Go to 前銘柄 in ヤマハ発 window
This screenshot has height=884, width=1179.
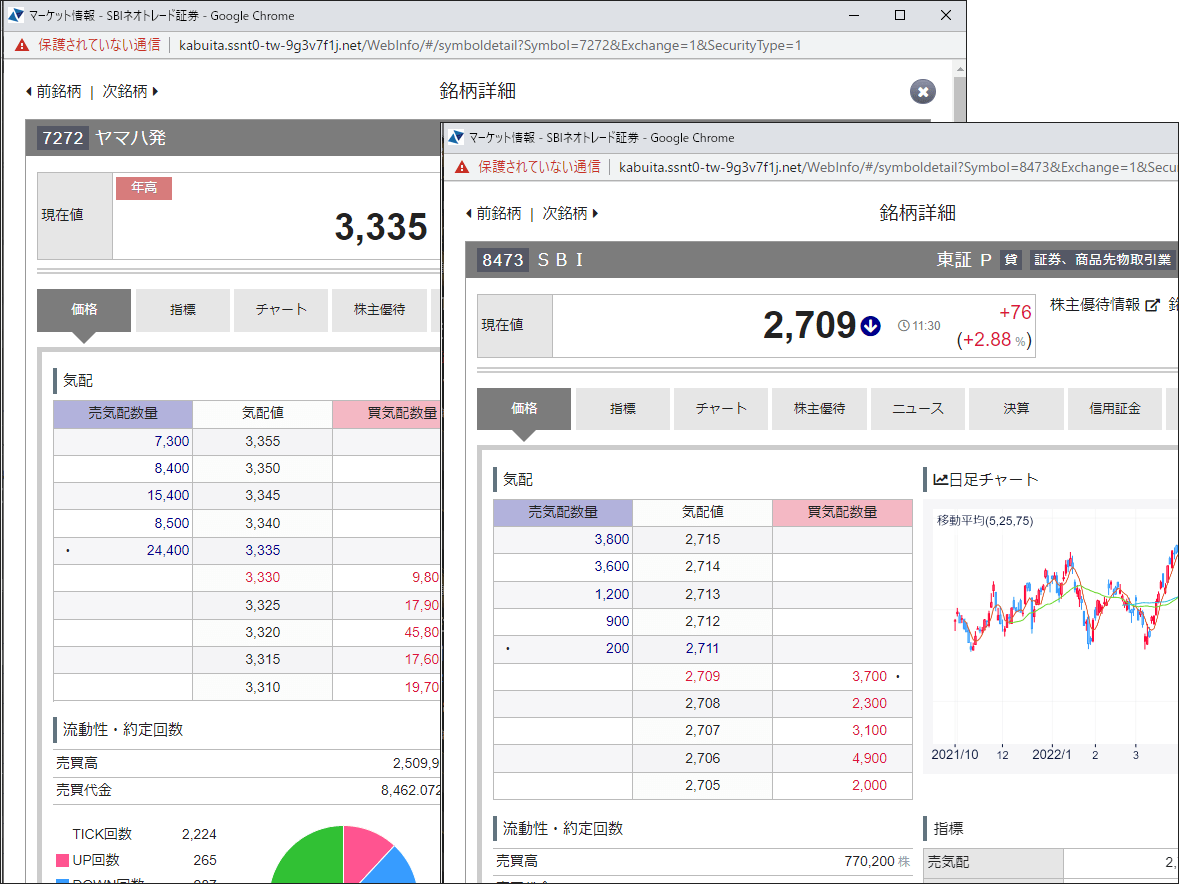53,92
